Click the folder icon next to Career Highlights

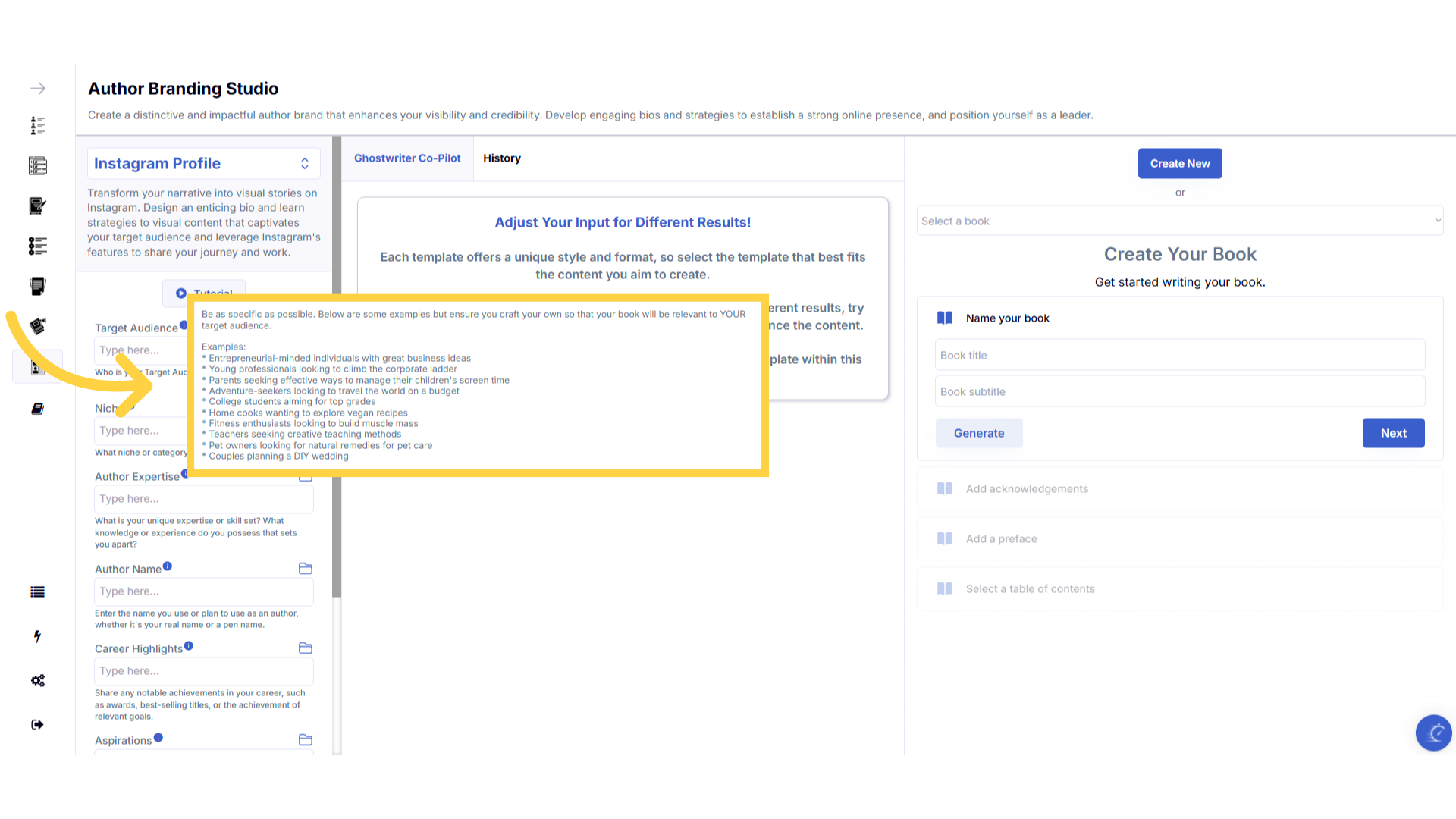[306, 648]
